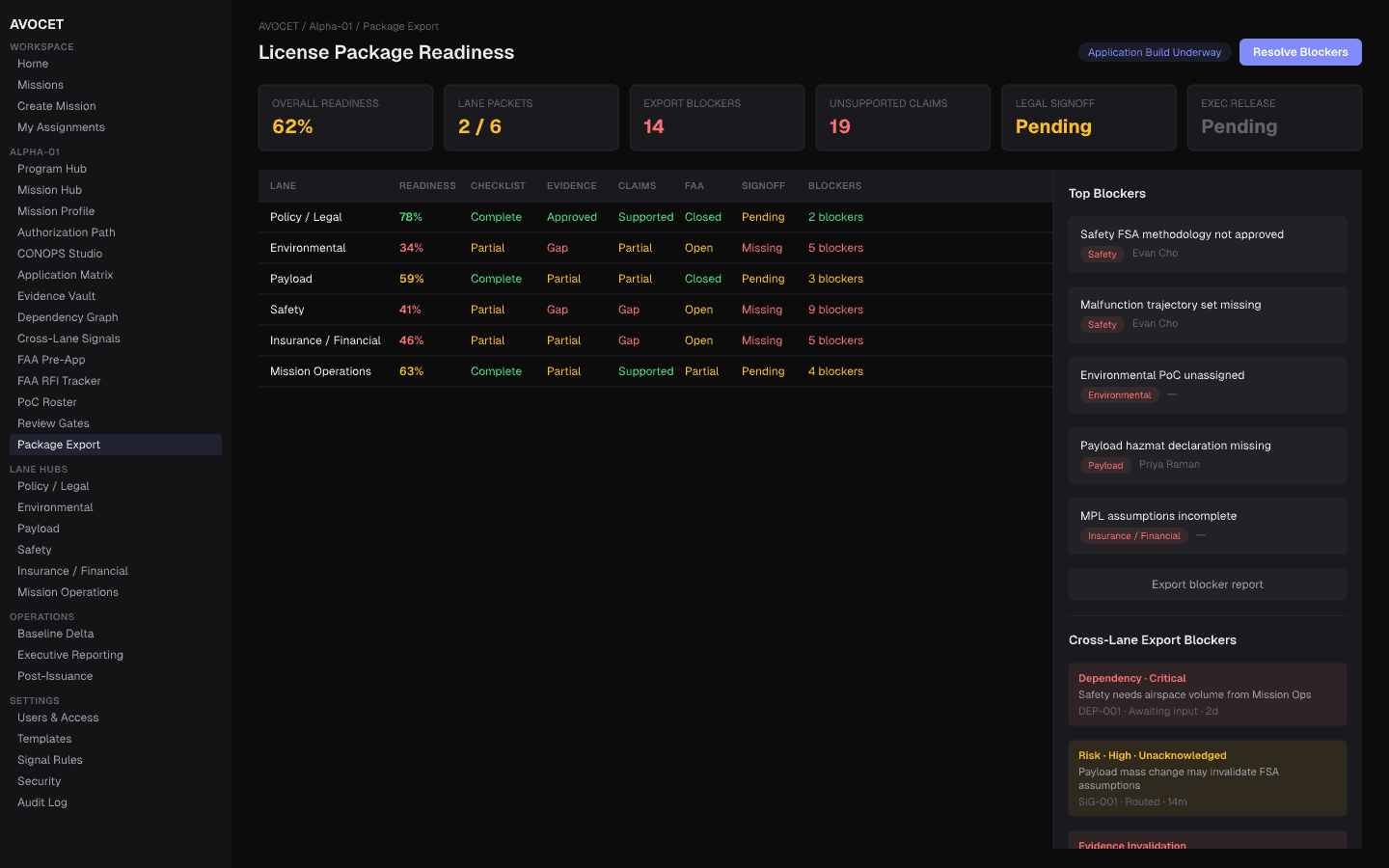This screenshot has height=868, width=1389.
Task: Click the Legal Signoff Pending card
Action: [1089, 118]
